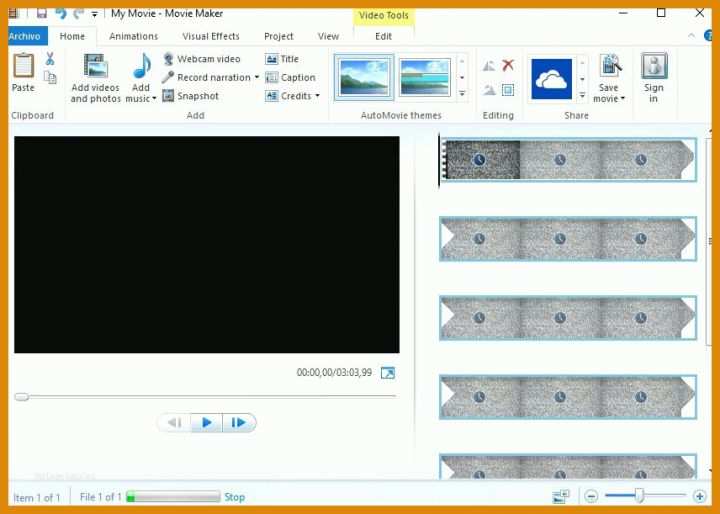The image size is (720, 514).
Task: View preview full screen icon
Action: point(388,373)
